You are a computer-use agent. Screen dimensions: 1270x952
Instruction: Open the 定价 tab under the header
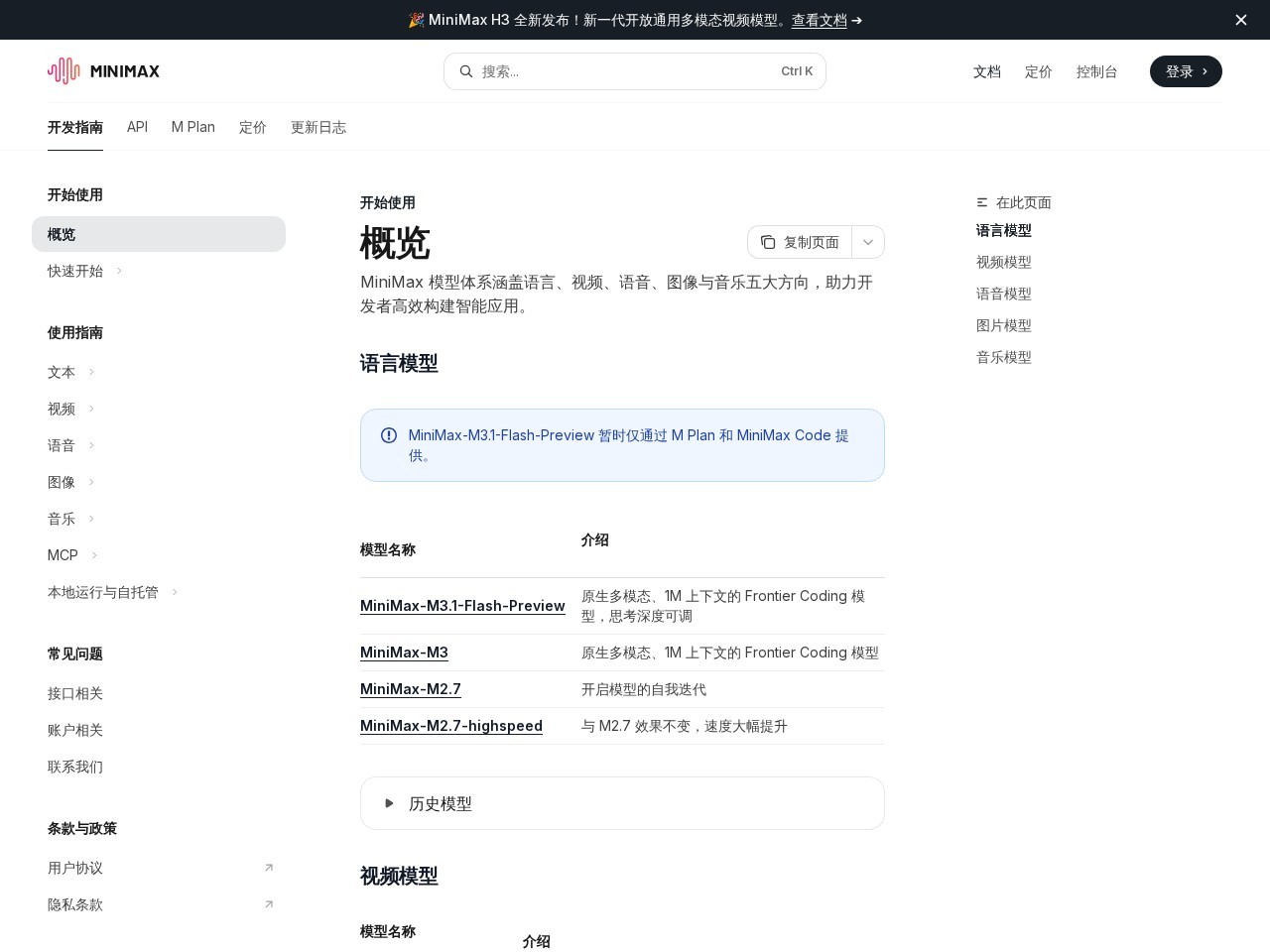coord(252,127)
